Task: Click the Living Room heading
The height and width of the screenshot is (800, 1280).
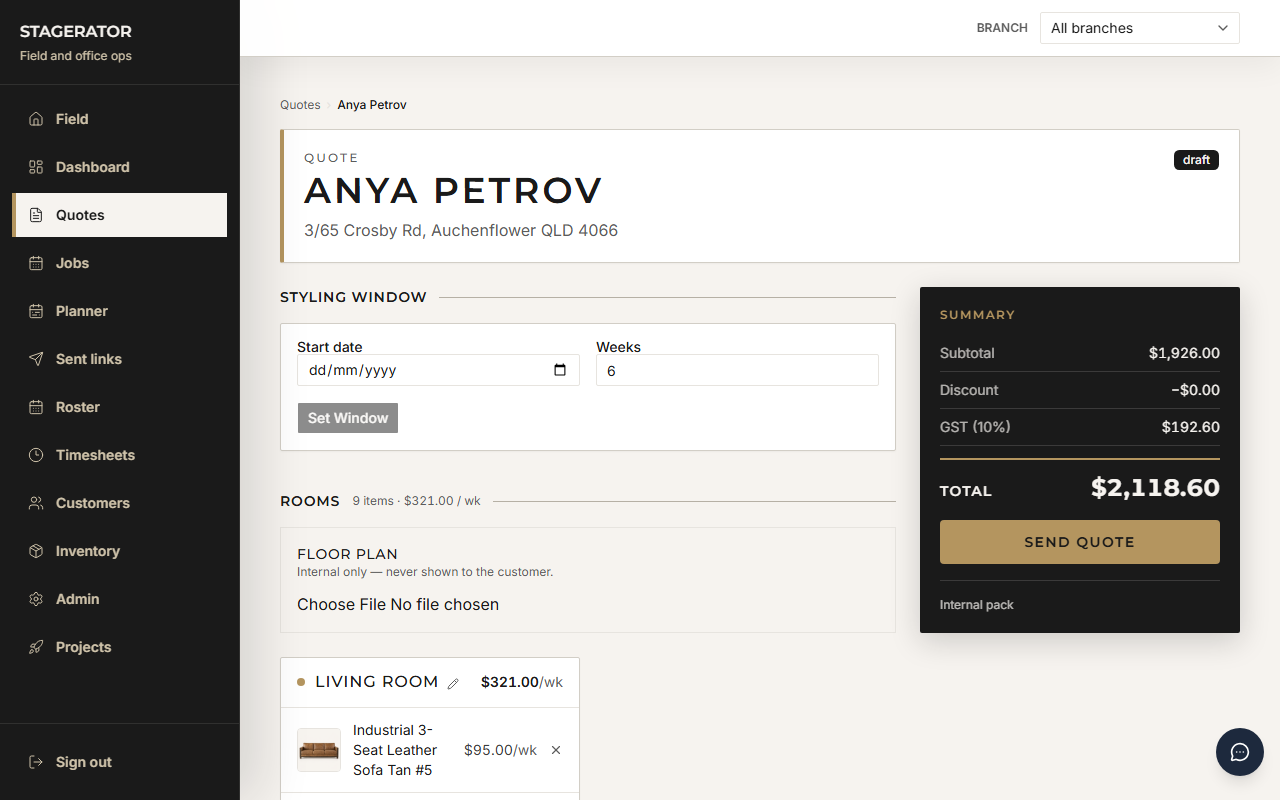Action: pyautogui.click(x=377, y=682)
